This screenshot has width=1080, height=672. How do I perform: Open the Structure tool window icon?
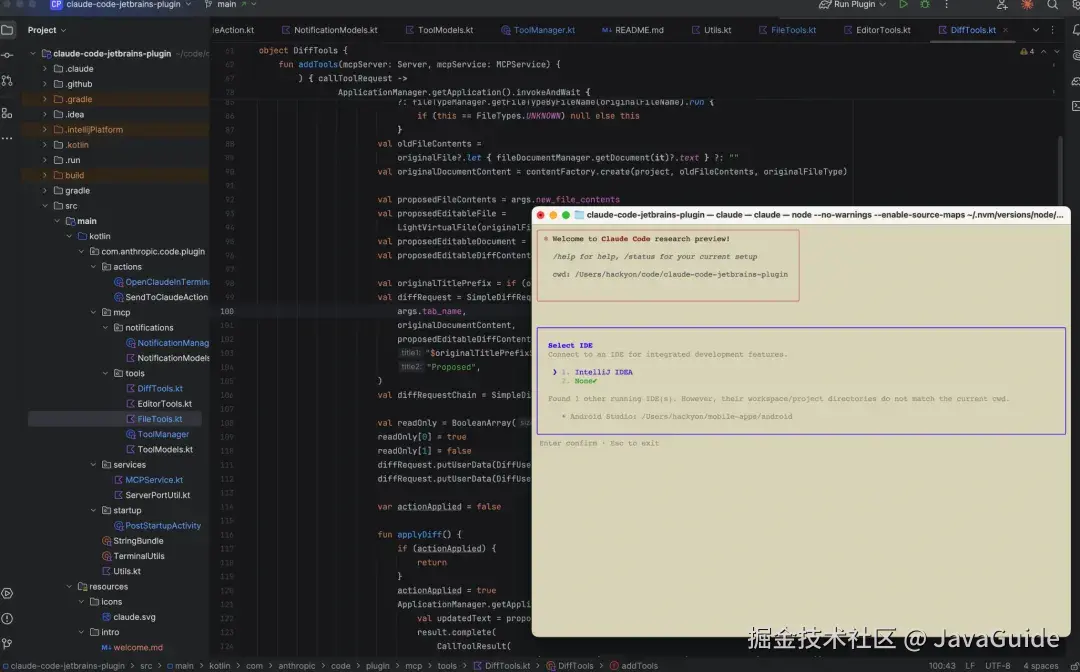tap(8, 113)
